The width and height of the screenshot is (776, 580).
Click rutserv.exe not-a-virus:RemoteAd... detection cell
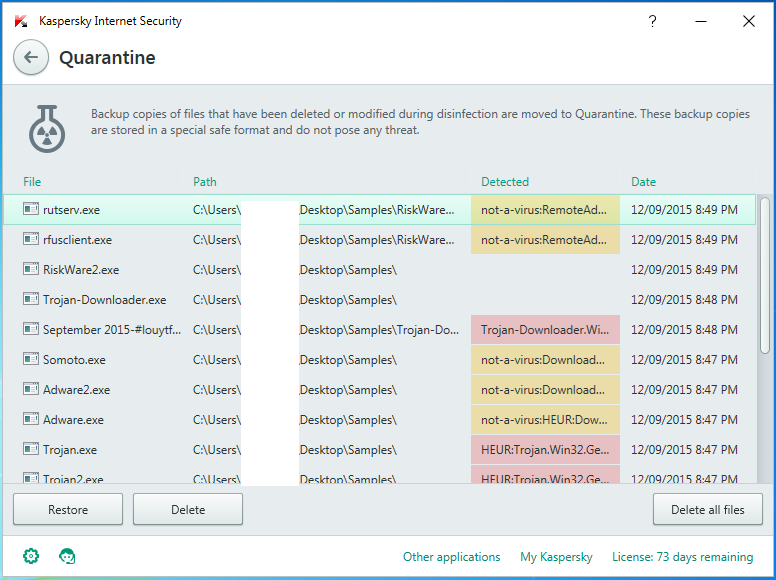pos(545,210)
